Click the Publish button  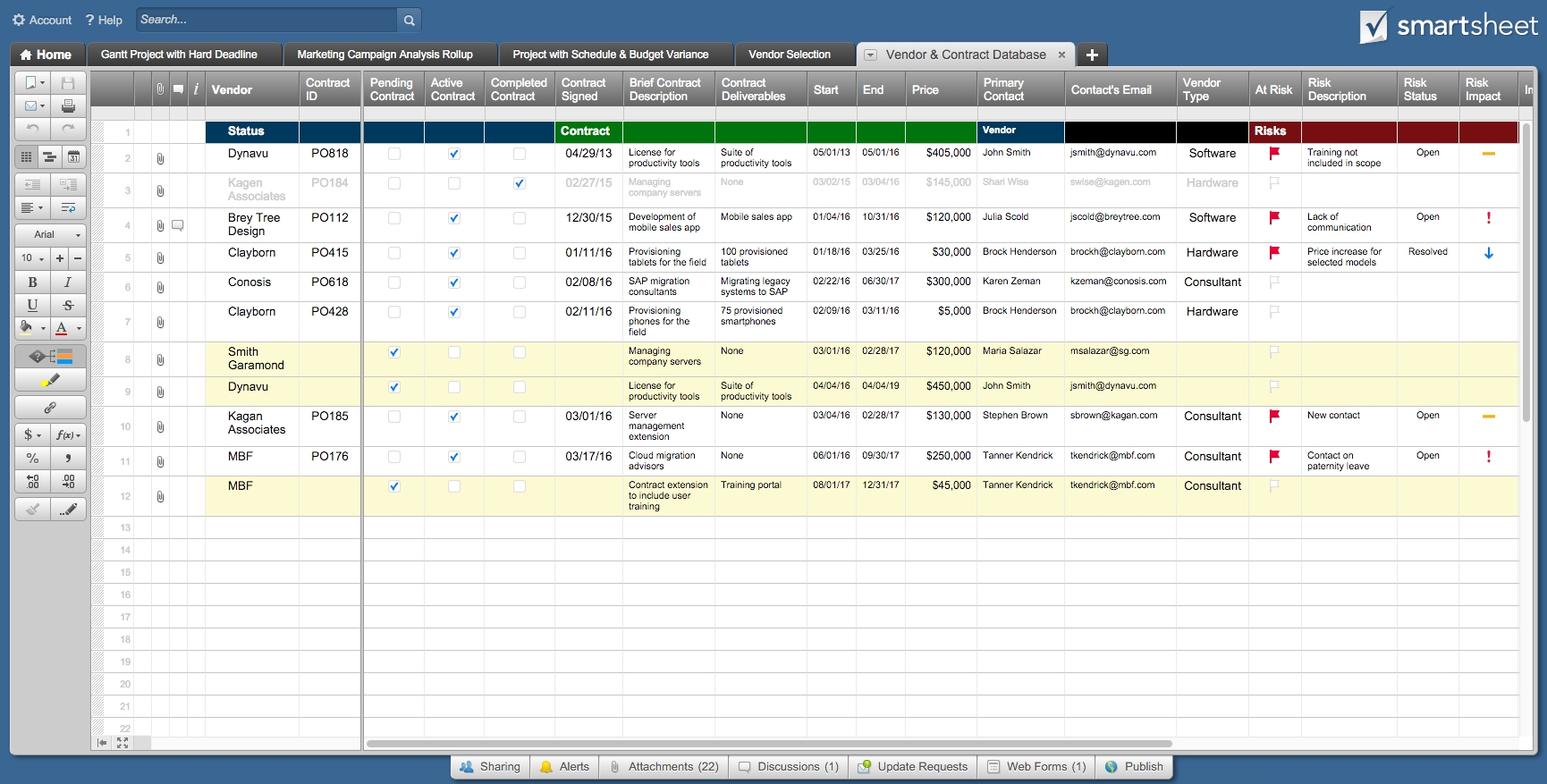pos(1134,767)
